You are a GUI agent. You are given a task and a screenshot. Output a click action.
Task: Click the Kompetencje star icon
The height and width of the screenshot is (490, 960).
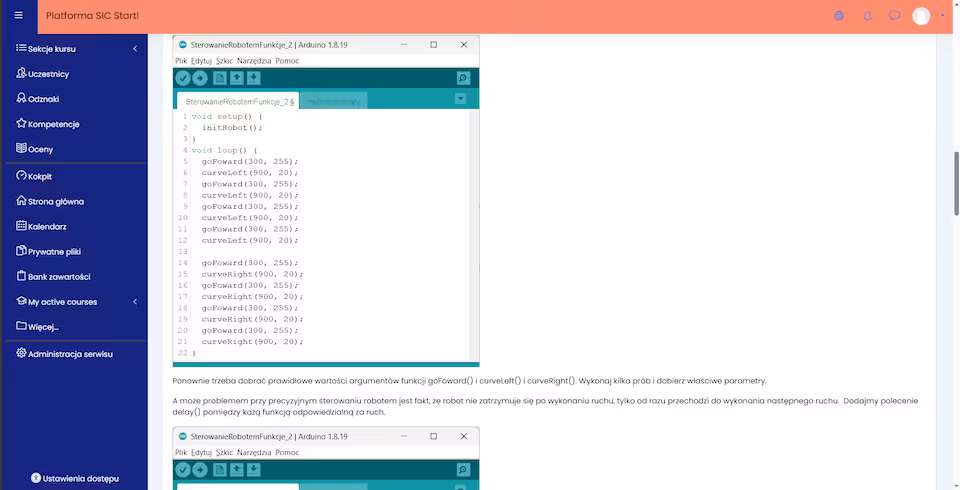coord(21,124)
